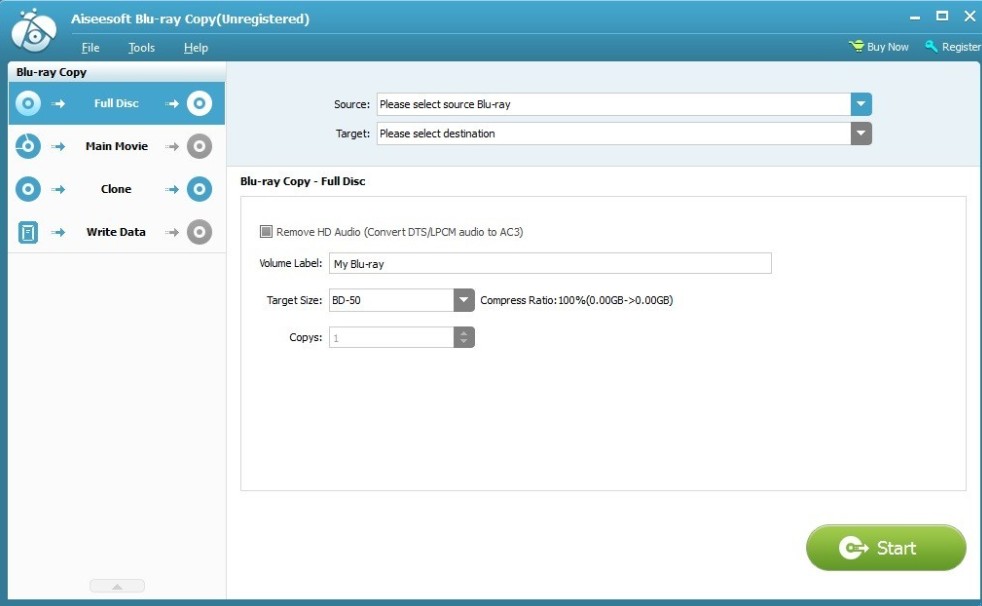Viewport: 982px width, 606px height.
Task: Select Main Movie copy mode
Action: (x=116, y=146)
